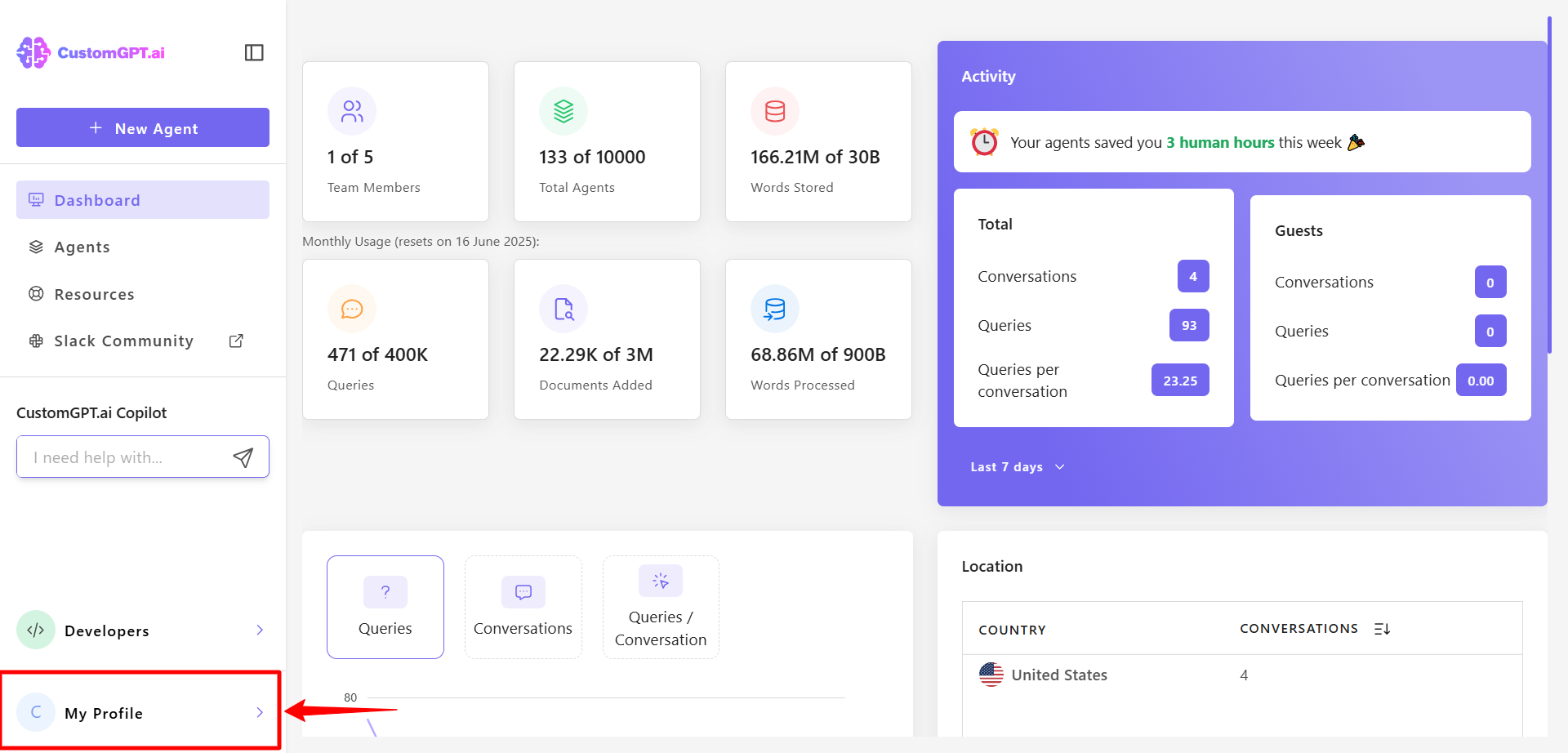Select '1 of 5' Team Members text
Viewport: 1568px width, 753px height.
tap(350, 157)
